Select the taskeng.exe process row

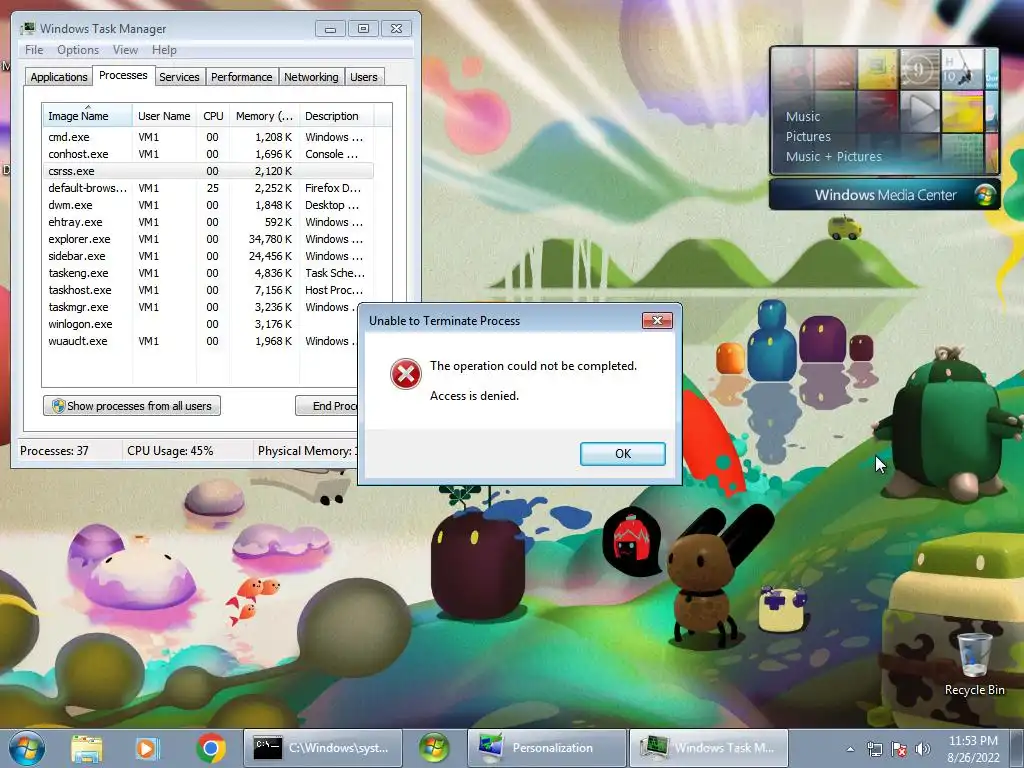tap(208, 273)
